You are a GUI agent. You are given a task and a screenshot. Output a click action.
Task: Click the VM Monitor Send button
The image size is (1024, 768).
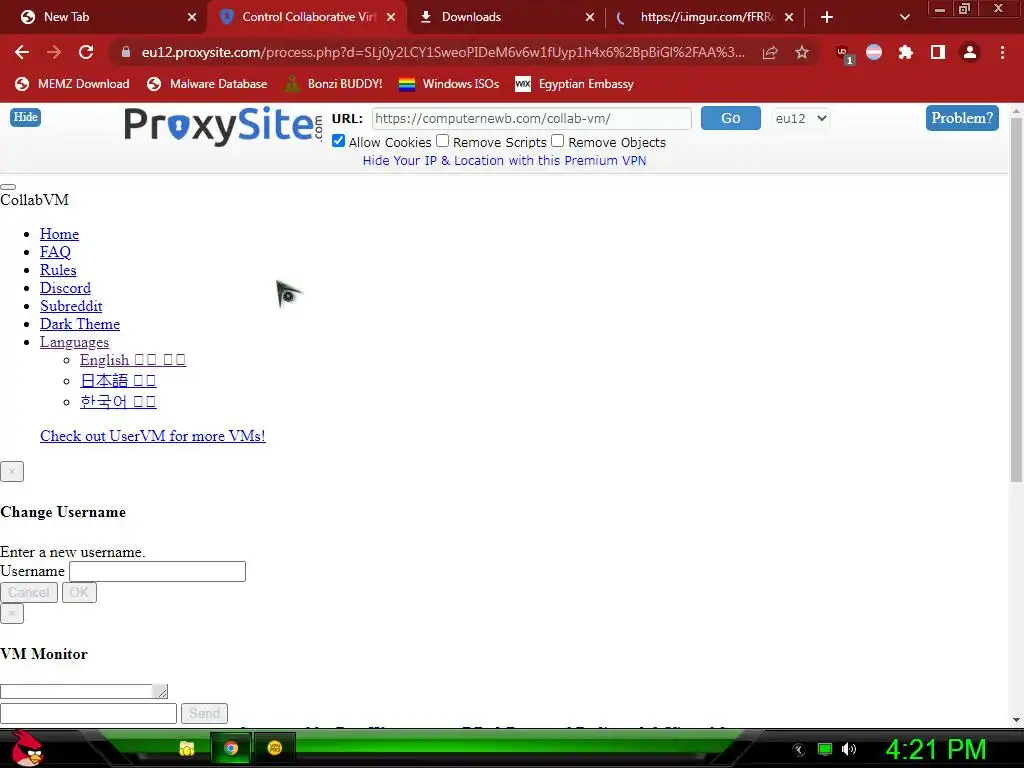coord(204,713)
